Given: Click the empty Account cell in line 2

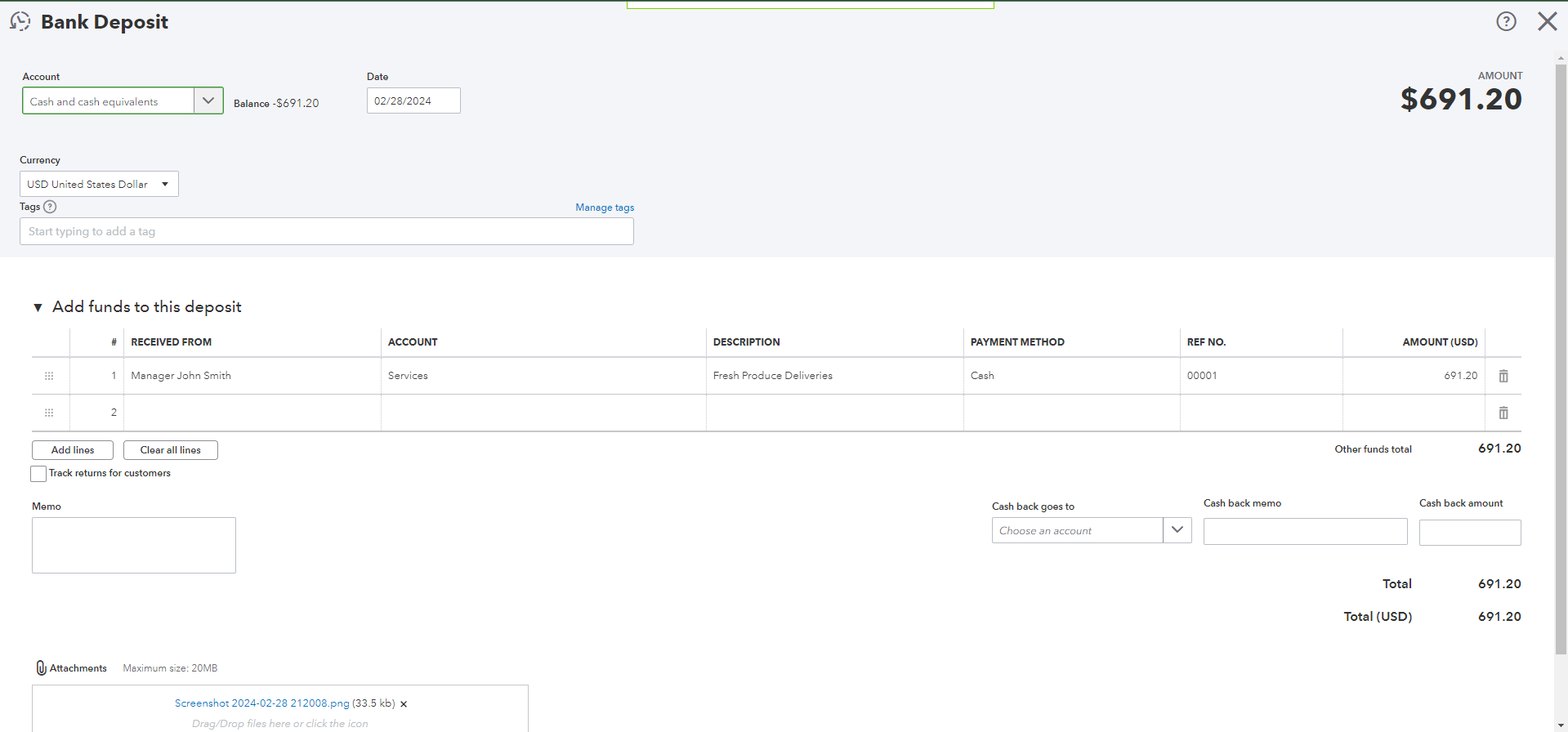Looking at the screenshot, I should [x=543, y=413].
